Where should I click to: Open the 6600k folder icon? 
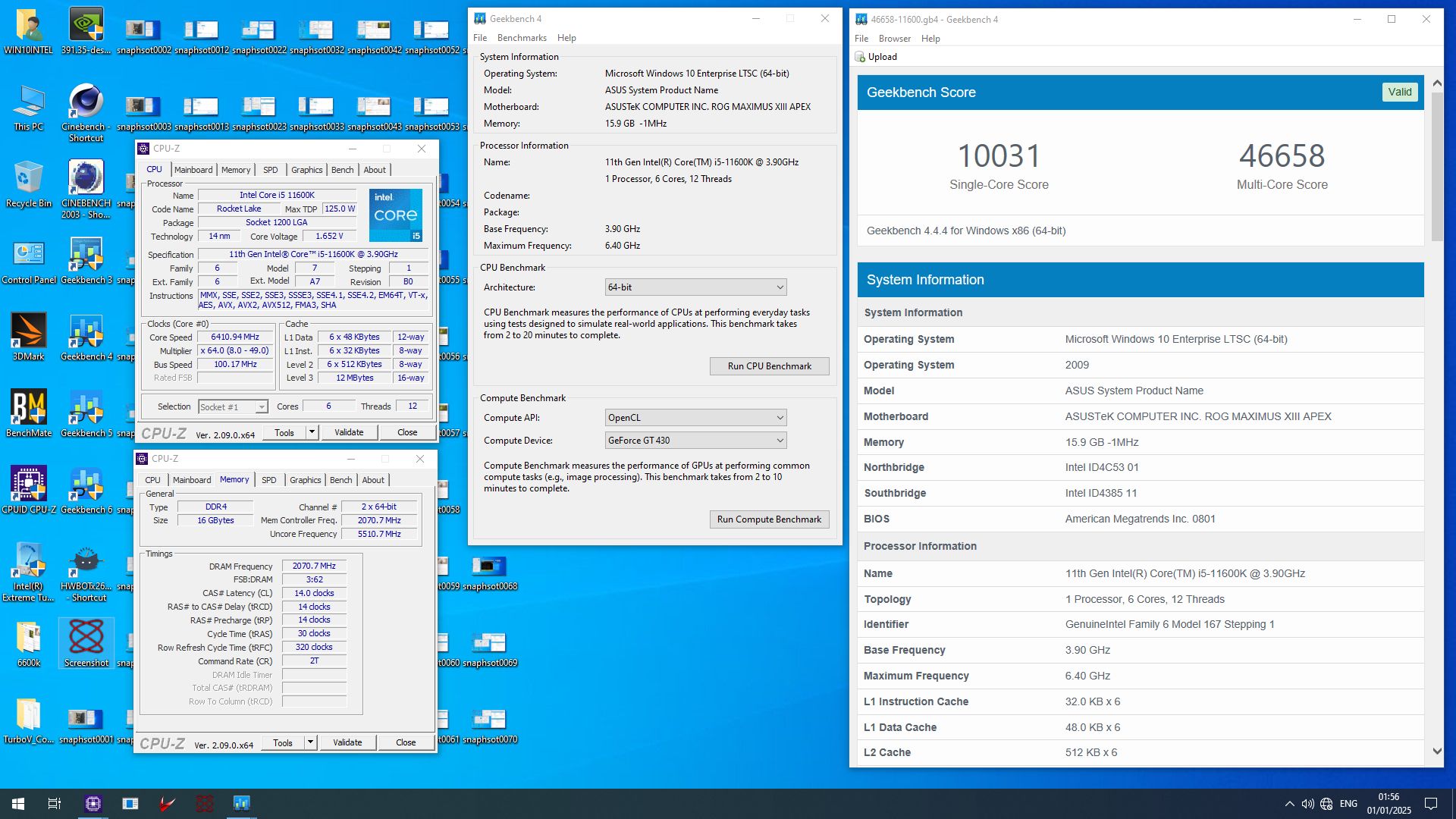[29, 645]
